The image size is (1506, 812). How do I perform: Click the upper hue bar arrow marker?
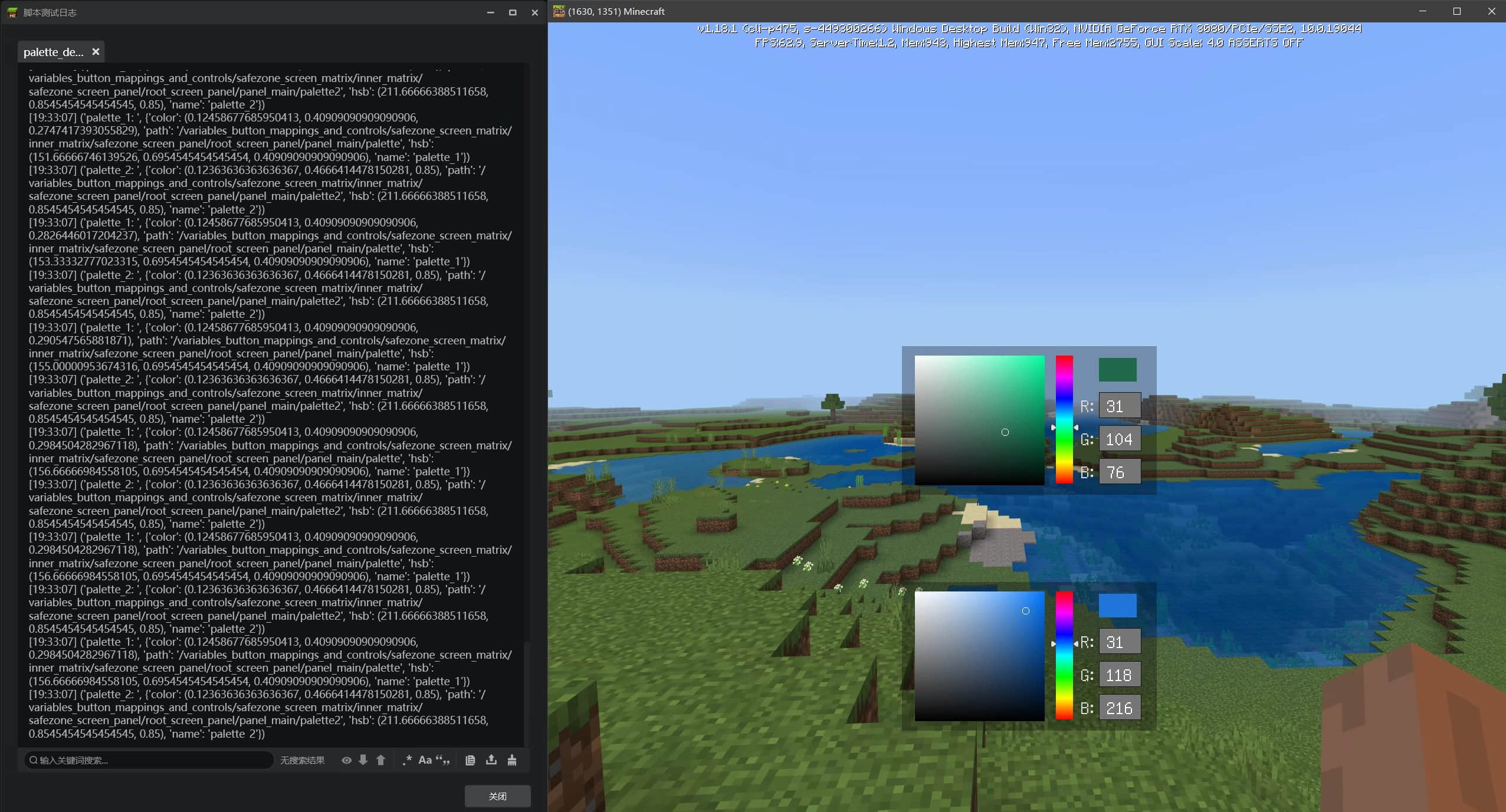pos(1065,428)
